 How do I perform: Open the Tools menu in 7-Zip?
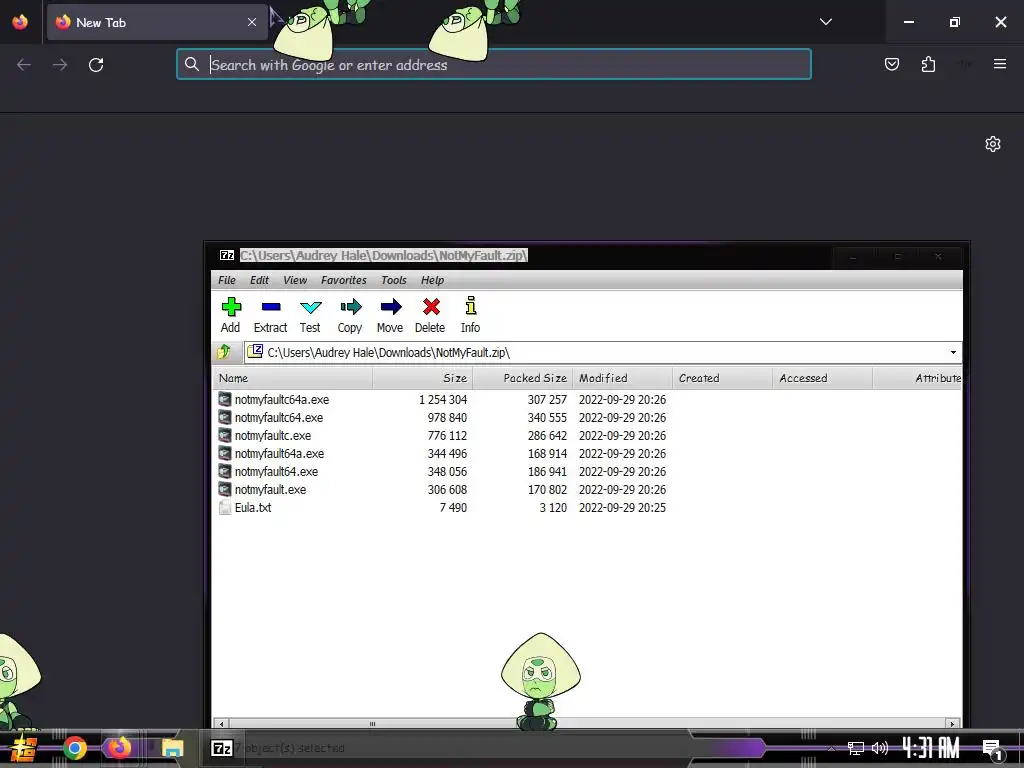click(x=394, y=280)
